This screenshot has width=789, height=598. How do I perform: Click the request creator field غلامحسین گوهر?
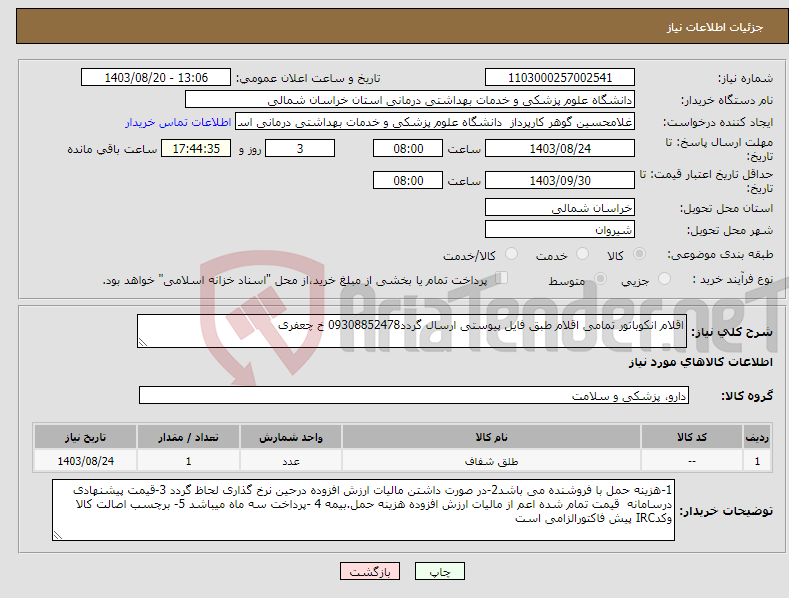(435, 121)
